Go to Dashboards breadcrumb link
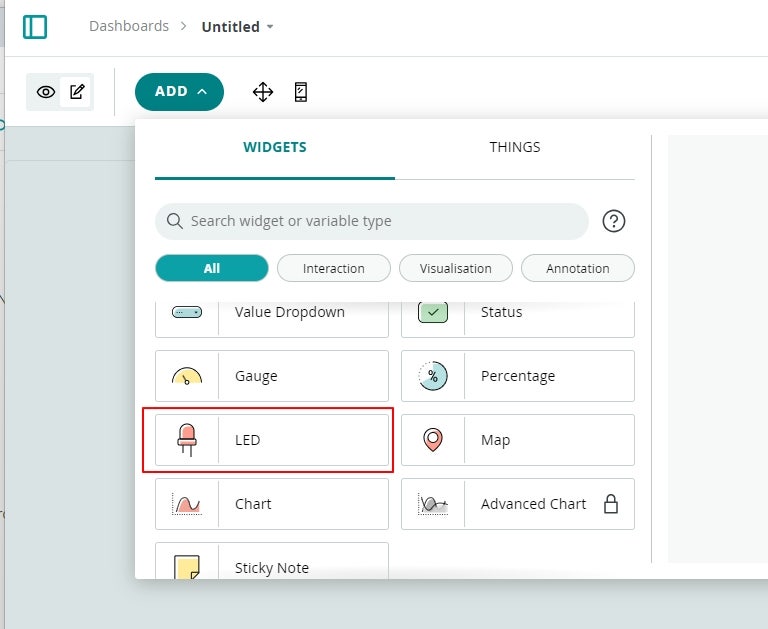 129,26
